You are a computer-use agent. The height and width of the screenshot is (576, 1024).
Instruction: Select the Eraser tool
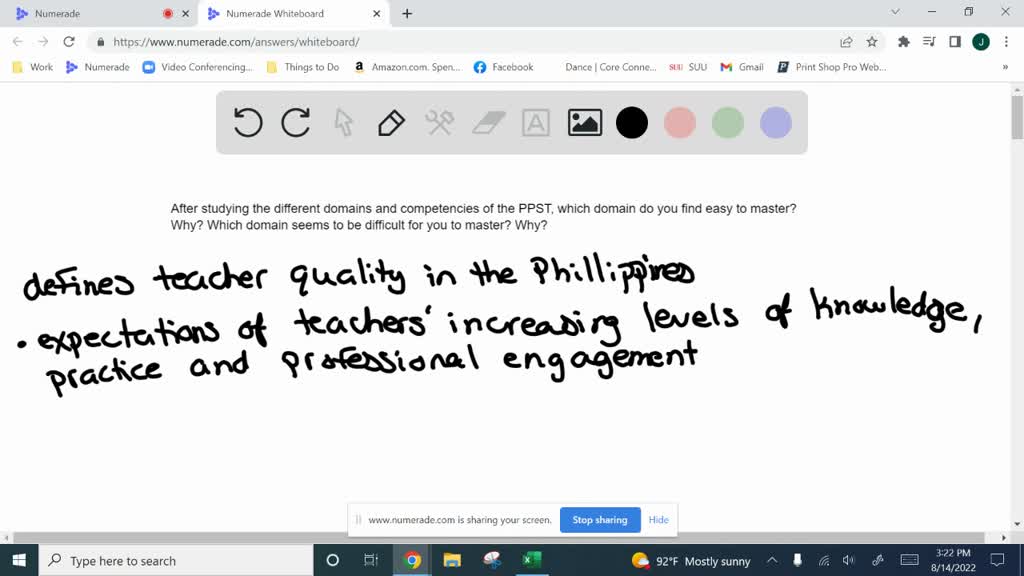tap(487, 122)
